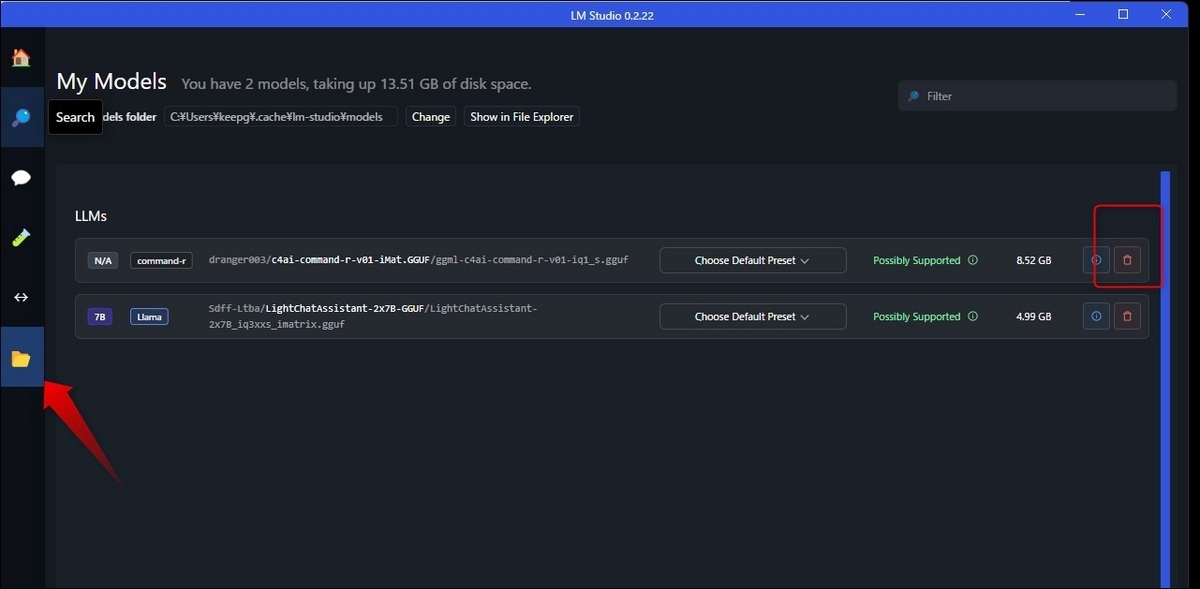Delete the 4.99 GB LightChatAssistant model
The image size is (1200, 589).
click(x=1127, y=316)
